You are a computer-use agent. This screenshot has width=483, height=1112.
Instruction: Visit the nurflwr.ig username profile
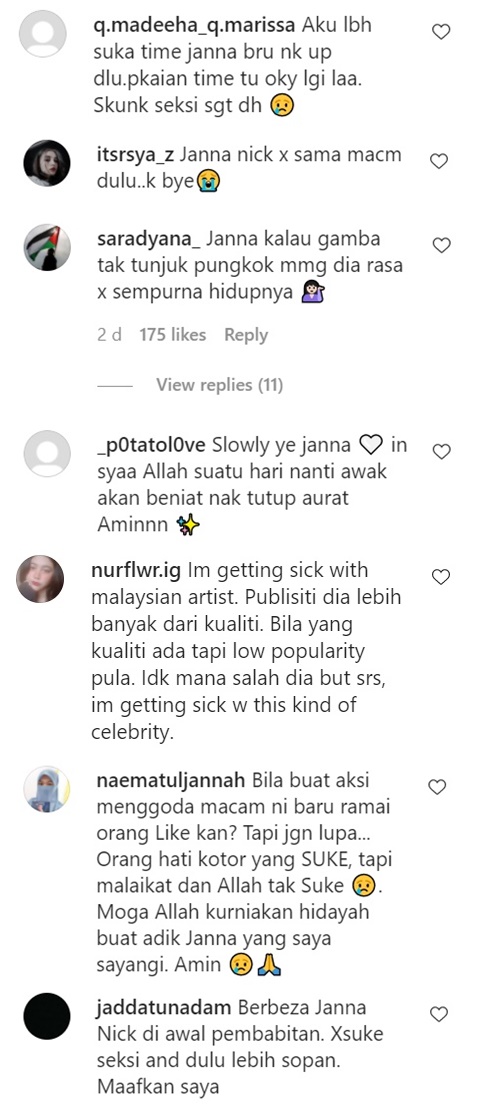click(x=136, y=571)
